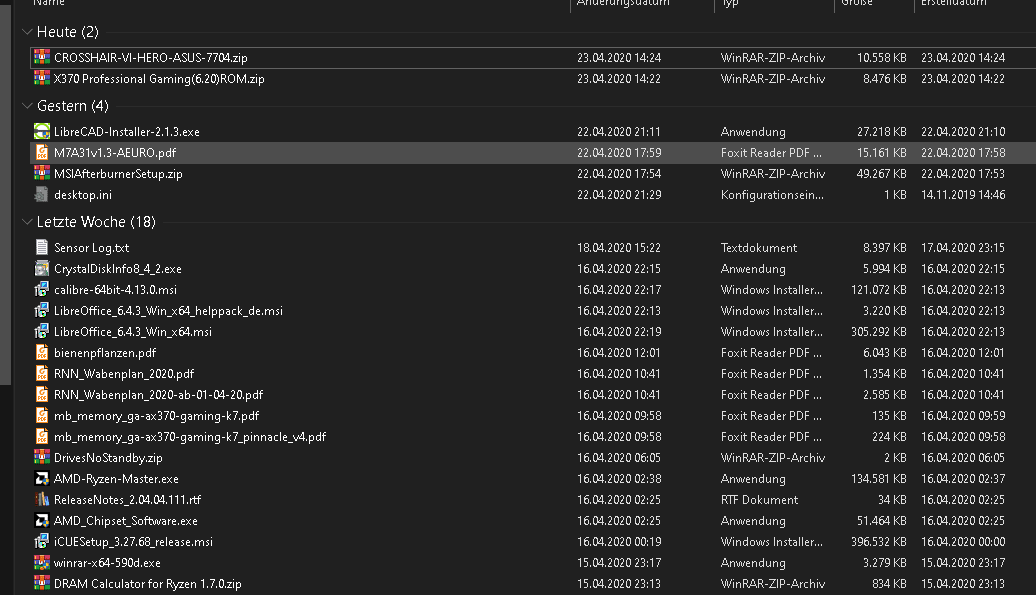Collapse the Letzte Woche (18) group chevron
The height and width of the screenshot is (595, 1036).
(x=27, y=222)
